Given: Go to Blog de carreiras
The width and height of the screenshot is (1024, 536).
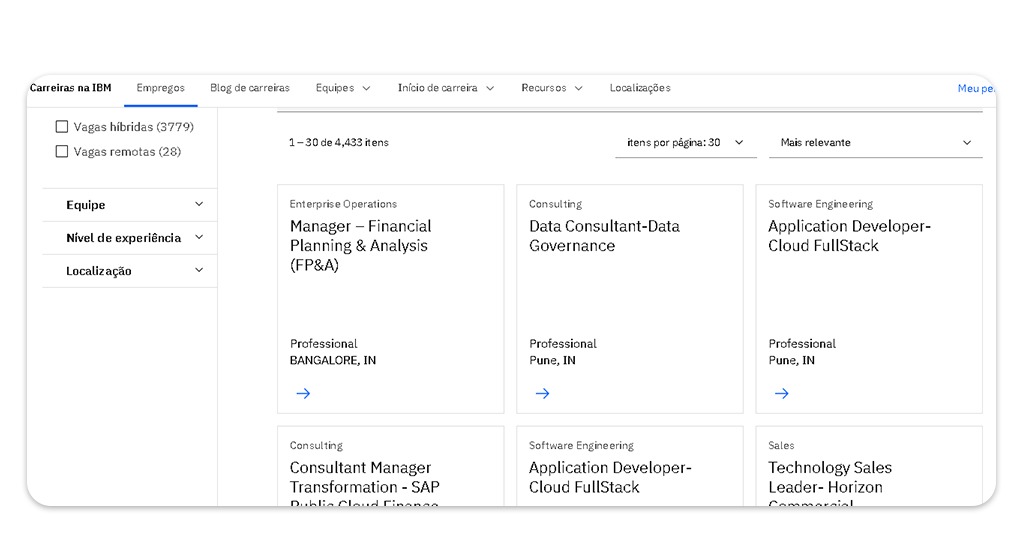Looking at the screenshot, I should (249, 88).
